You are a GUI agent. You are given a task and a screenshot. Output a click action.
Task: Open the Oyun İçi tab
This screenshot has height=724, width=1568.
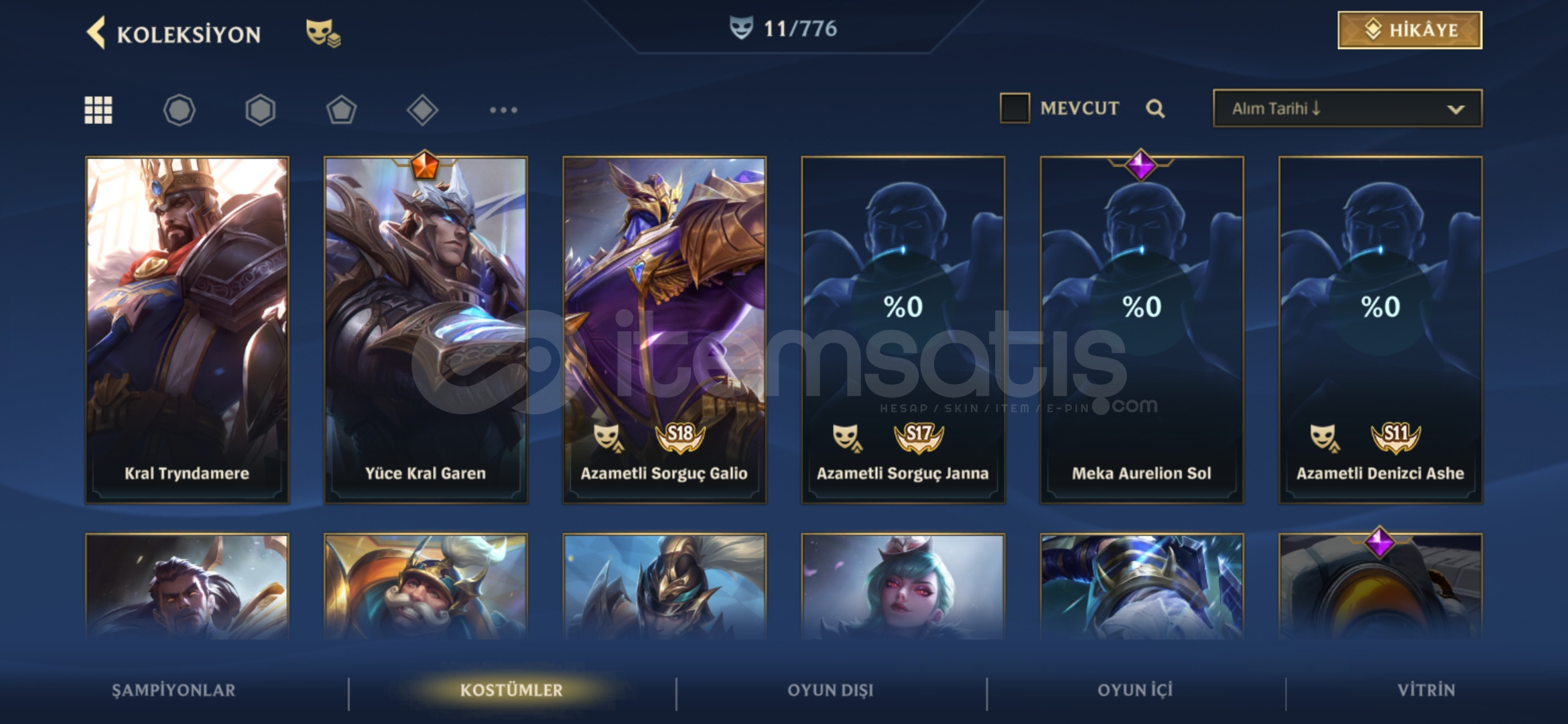[x=1135, y=690]
